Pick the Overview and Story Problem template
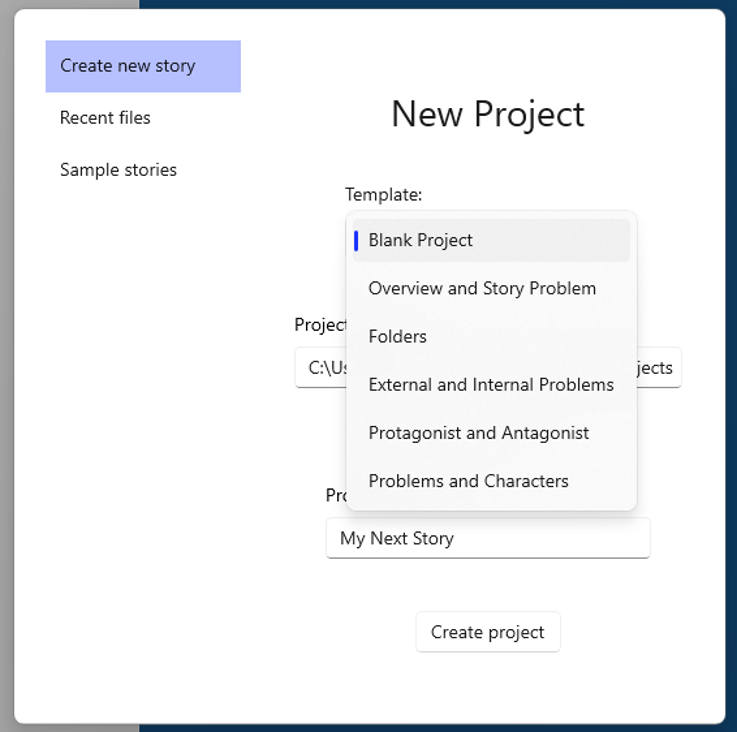 click(x=482, y=288)
